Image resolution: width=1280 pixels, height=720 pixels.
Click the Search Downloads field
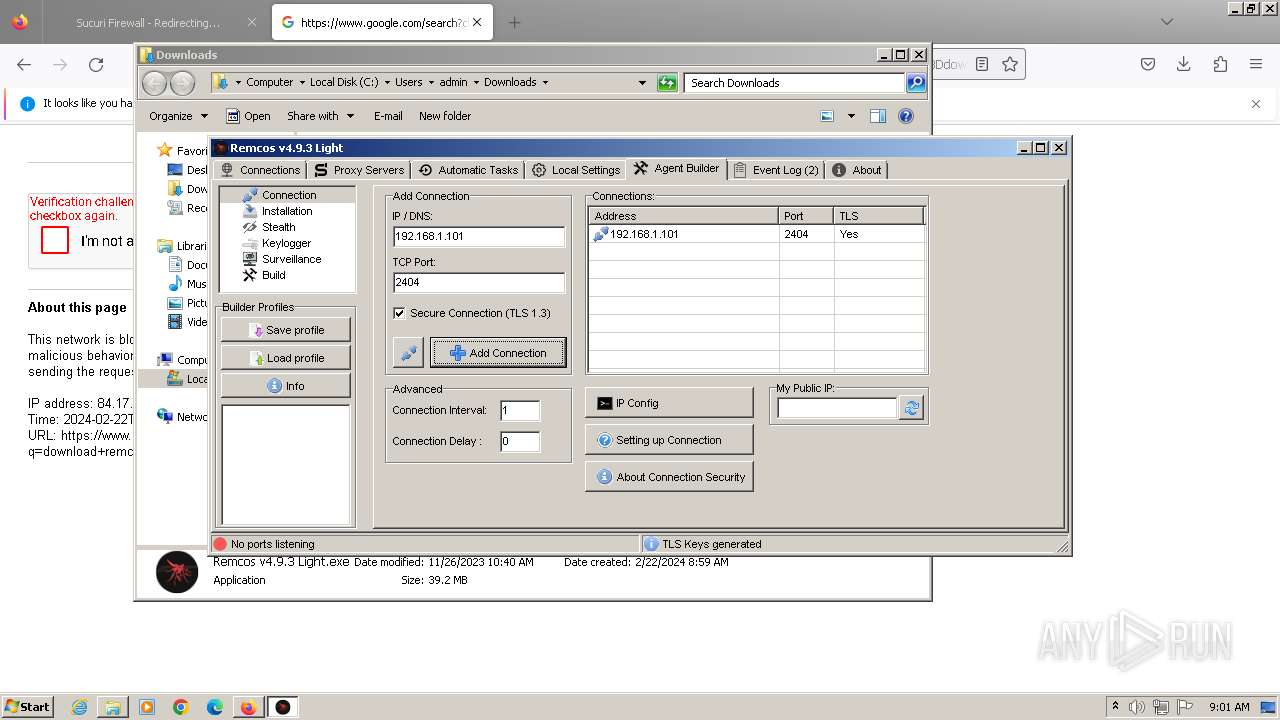click(795, 83)
